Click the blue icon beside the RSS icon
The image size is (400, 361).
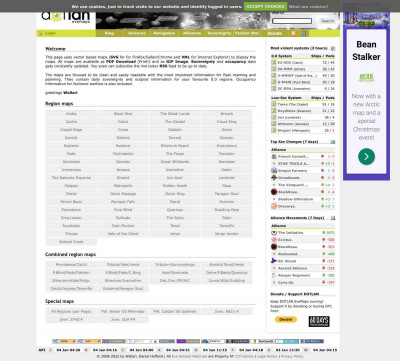pyautogui.click(x=303, y=33)
